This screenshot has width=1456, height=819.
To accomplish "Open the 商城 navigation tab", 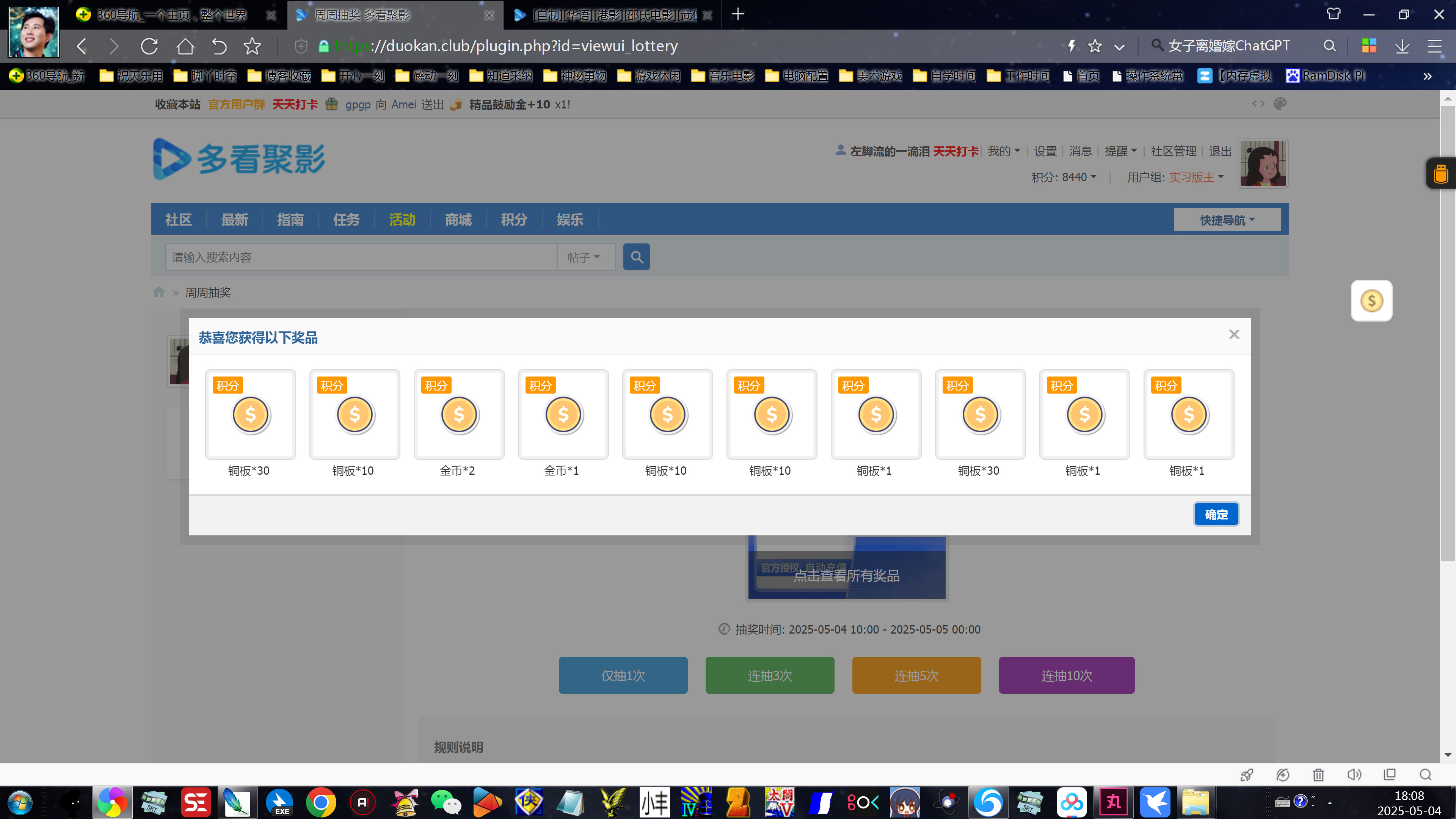I will (x=458, y=220).
